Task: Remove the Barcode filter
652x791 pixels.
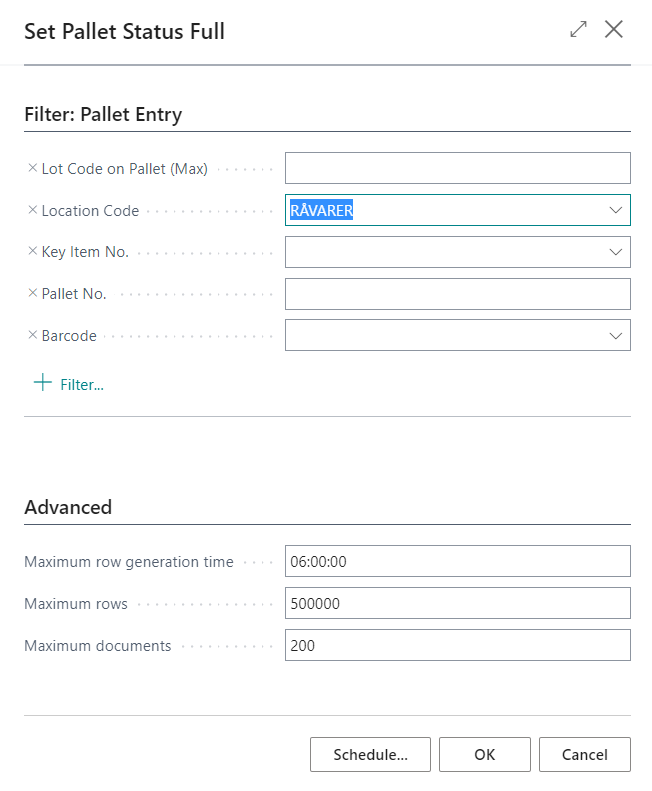Action: pyautogui.click(x=32, y=336)
